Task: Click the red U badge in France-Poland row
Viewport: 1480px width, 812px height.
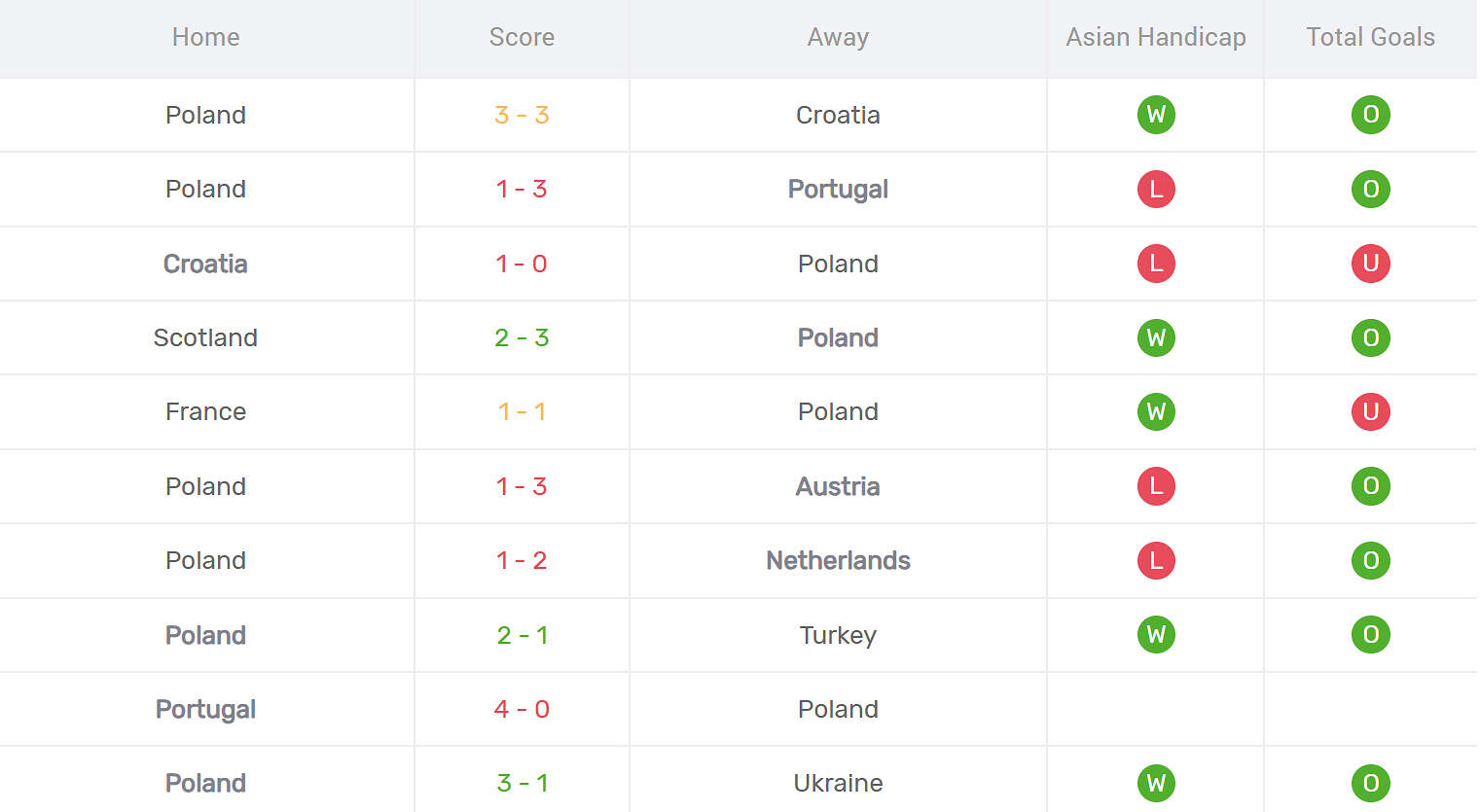Action: tap(1370, 411)
